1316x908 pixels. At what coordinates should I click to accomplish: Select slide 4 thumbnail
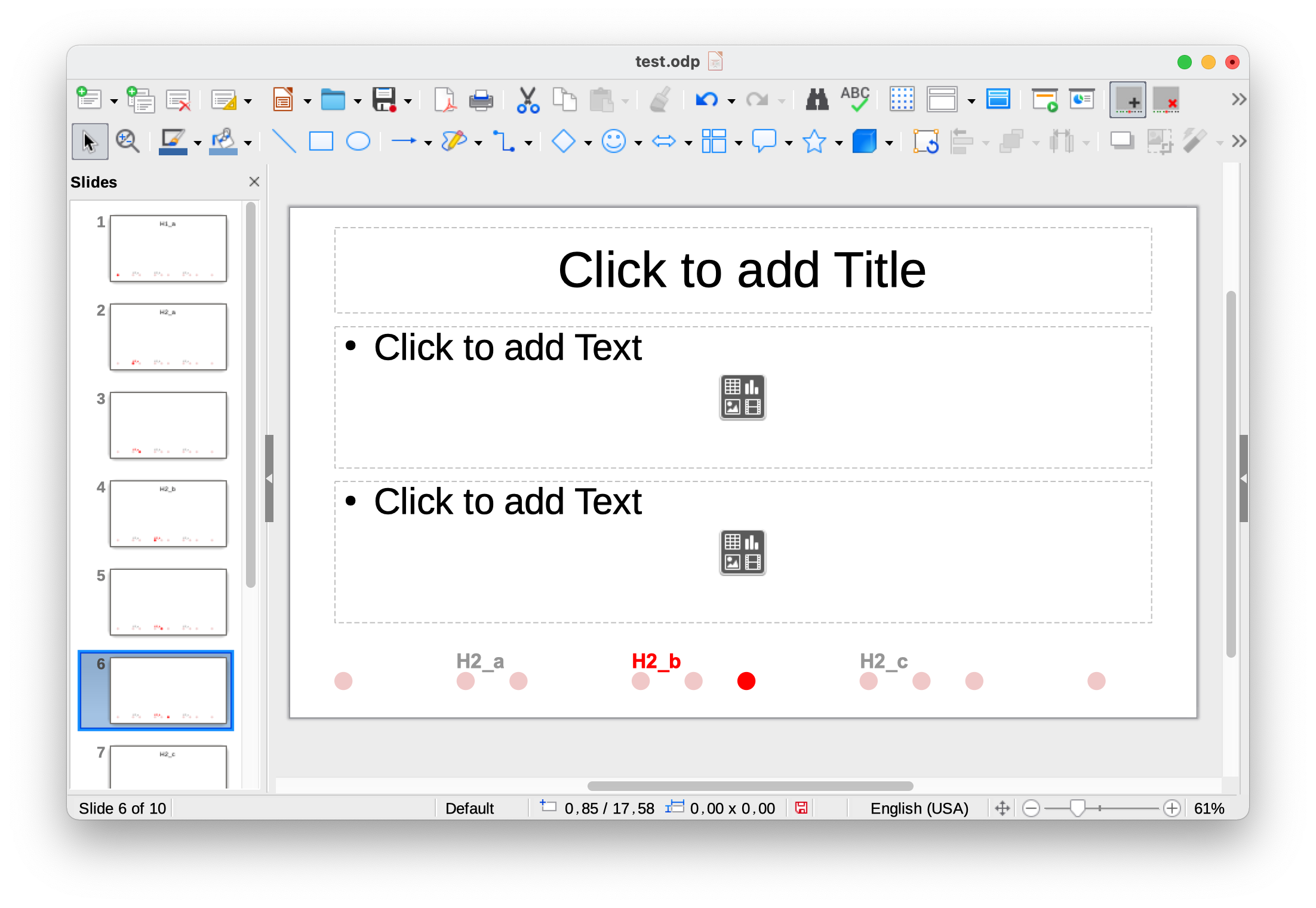coord(168,513)
